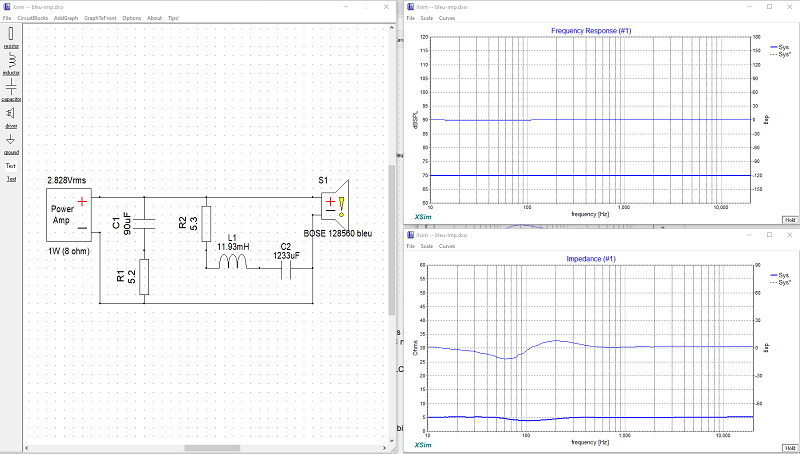
Task: Click the schematic scroll right arrow
Action: coord(385,448)
